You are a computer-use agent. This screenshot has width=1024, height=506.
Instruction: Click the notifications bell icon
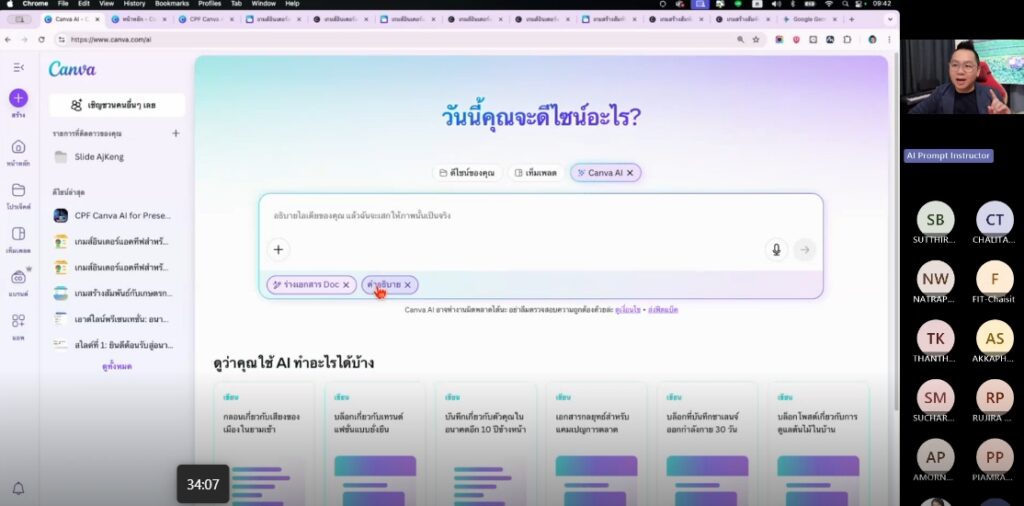pyautogui.click(x=18, y=488)
